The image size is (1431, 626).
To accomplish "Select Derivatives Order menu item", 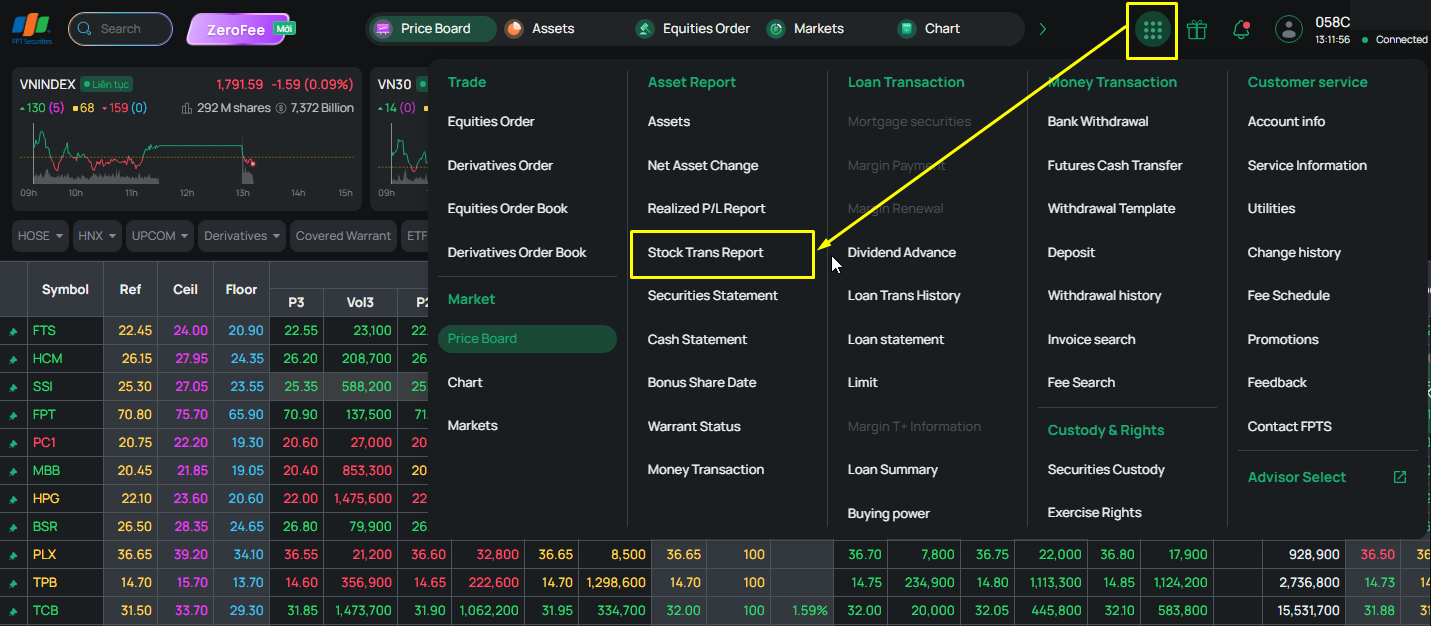I will click(500, 166).
